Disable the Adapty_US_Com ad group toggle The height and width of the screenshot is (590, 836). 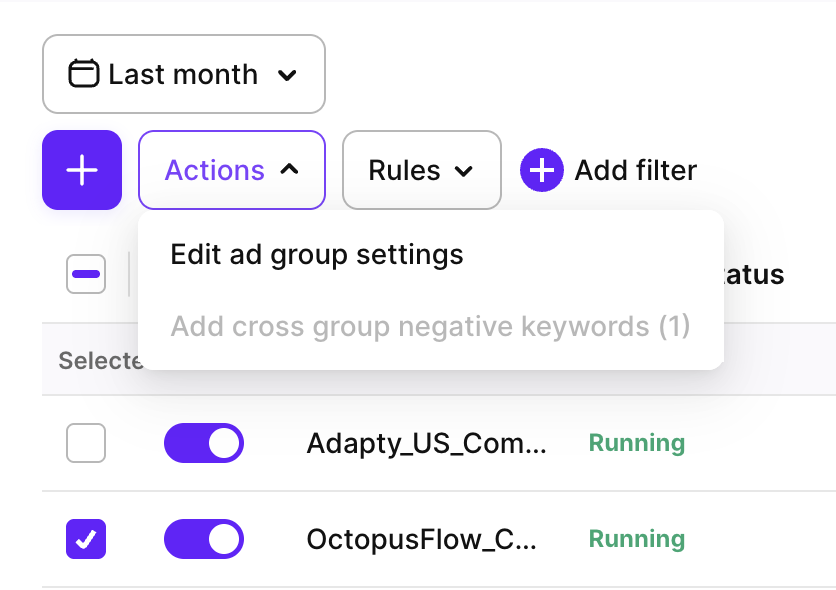(x=204, y=443)
